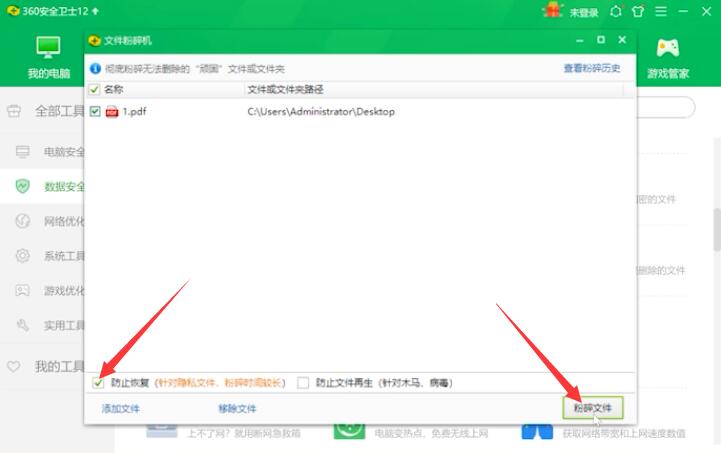Open the blue network speed tool icon
This screenshot has width=721, height=453.
coord(537,432)
